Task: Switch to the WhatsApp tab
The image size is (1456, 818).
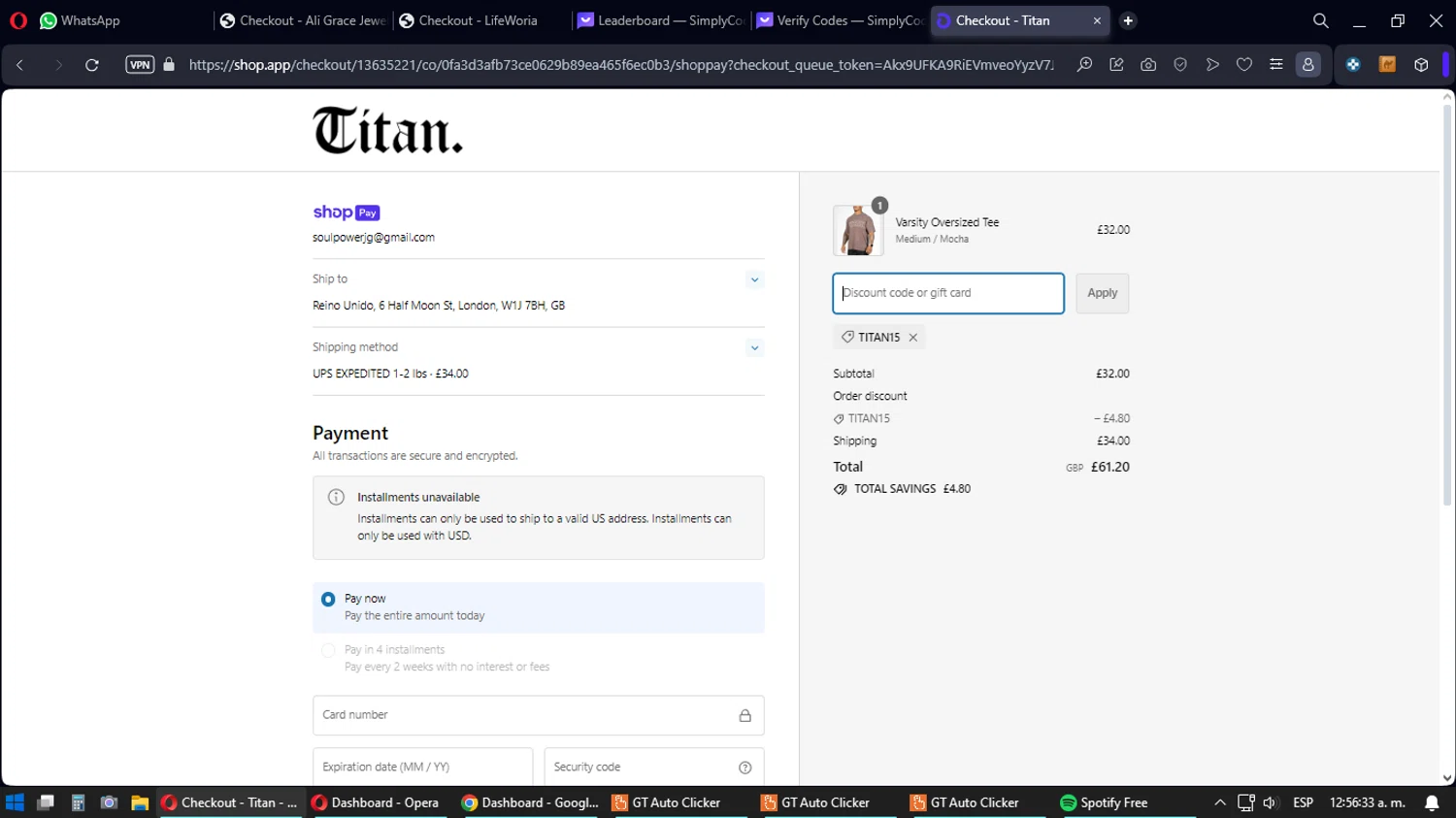Action: point(80,20)
